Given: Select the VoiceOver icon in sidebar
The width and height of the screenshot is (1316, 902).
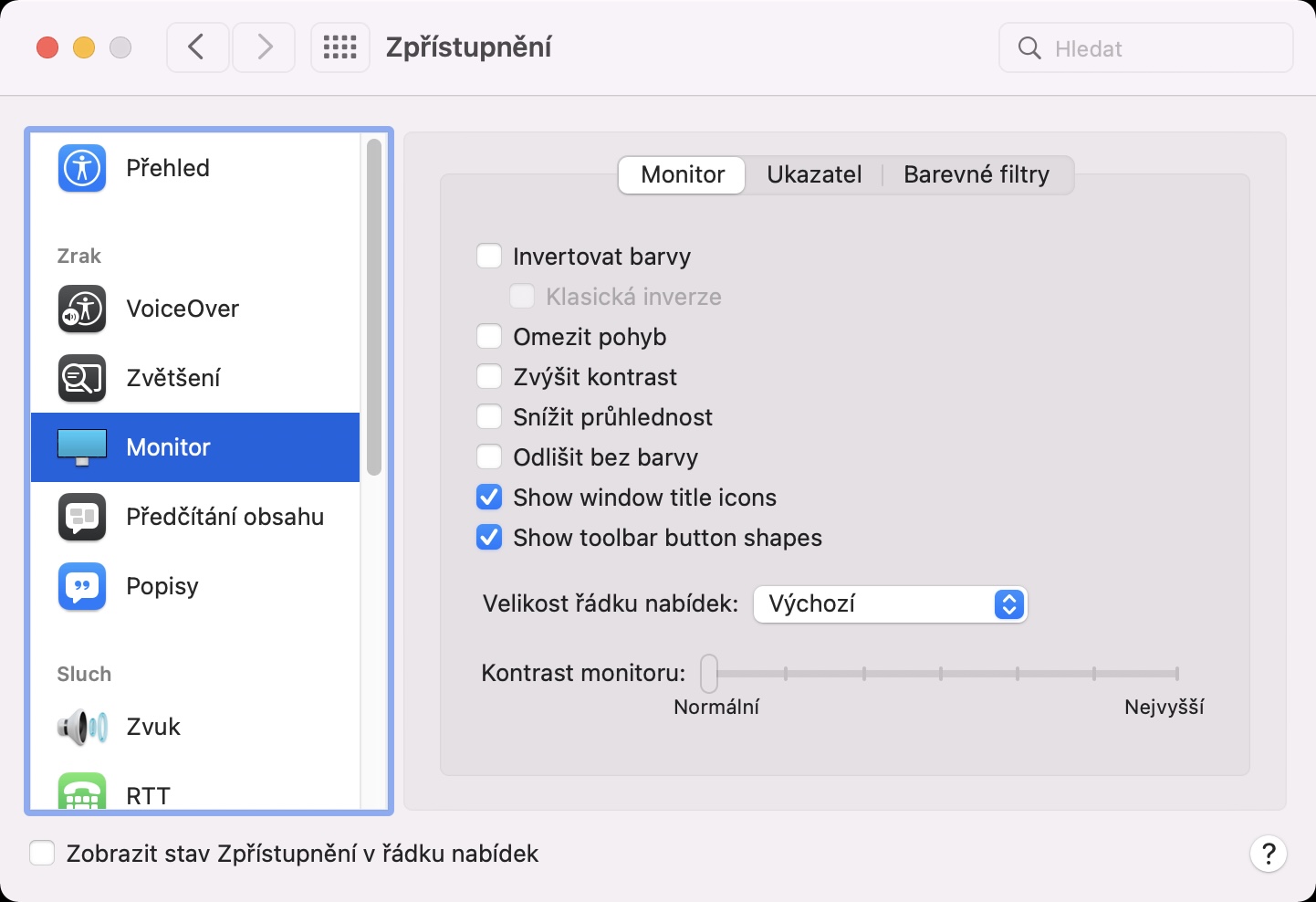Looking at the screenshot, I should 82,309.
